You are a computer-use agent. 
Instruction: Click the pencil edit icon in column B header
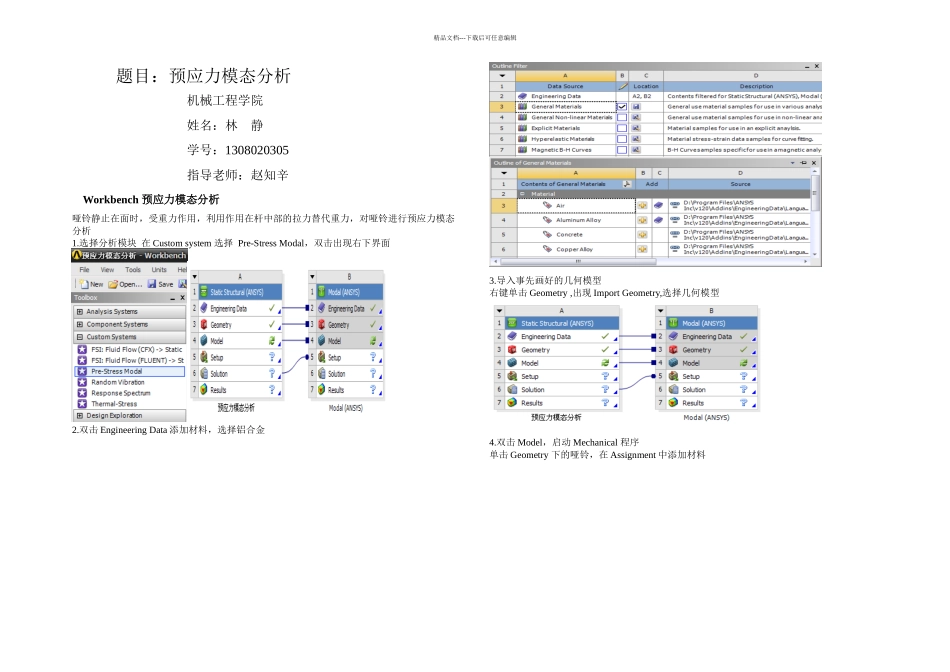coord(622,86)
